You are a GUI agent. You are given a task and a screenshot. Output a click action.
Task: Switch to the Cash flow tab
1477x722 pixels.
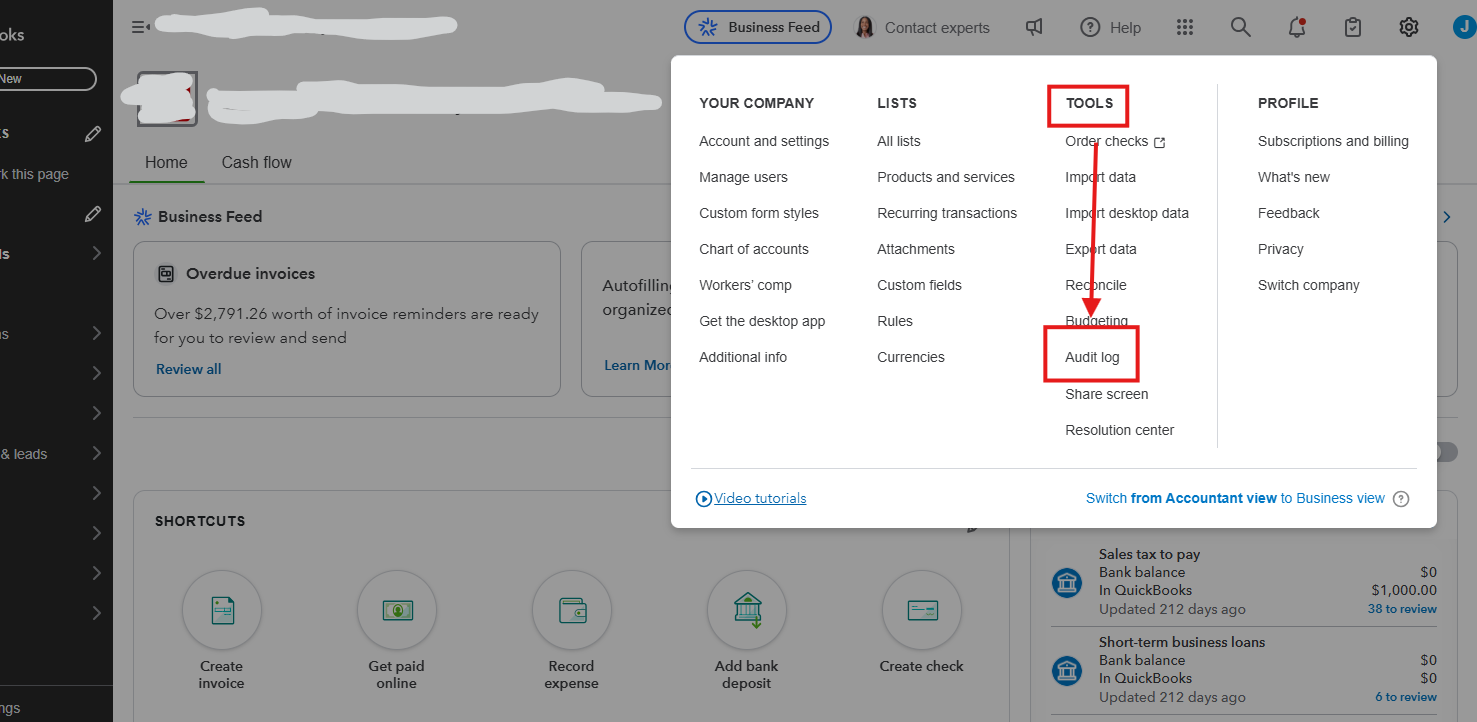(x=256, y=162)
